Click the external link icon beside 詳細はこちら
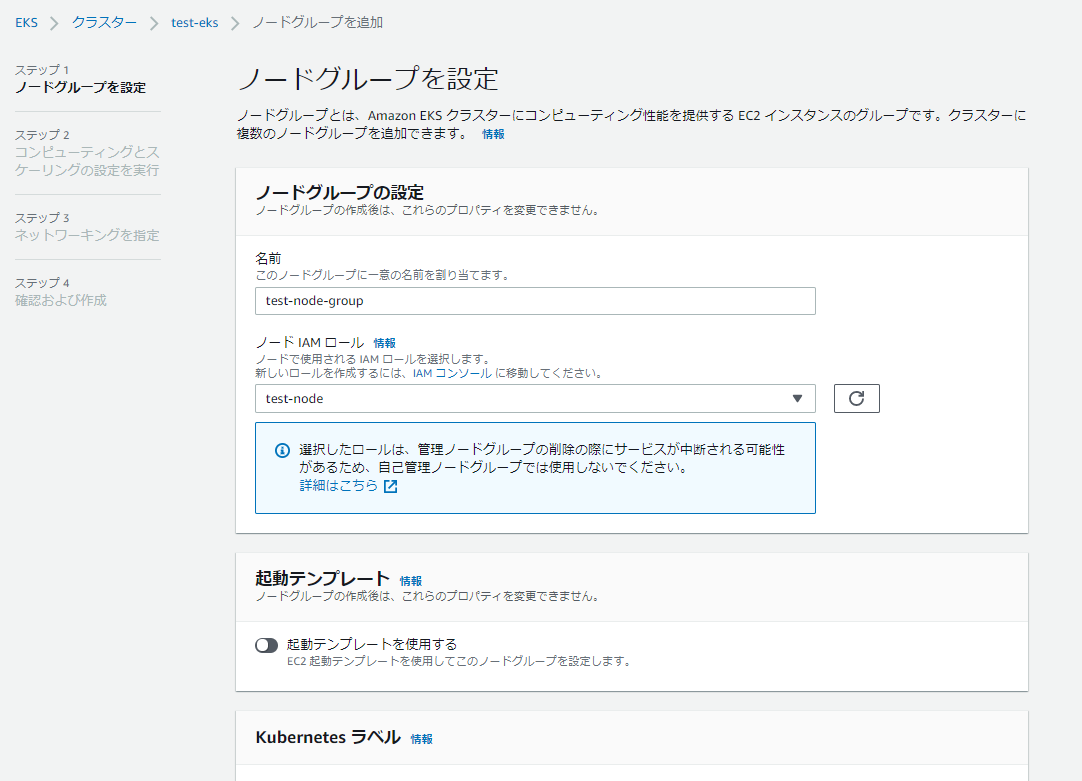The image size is (1082, 781). coord(391,487)
